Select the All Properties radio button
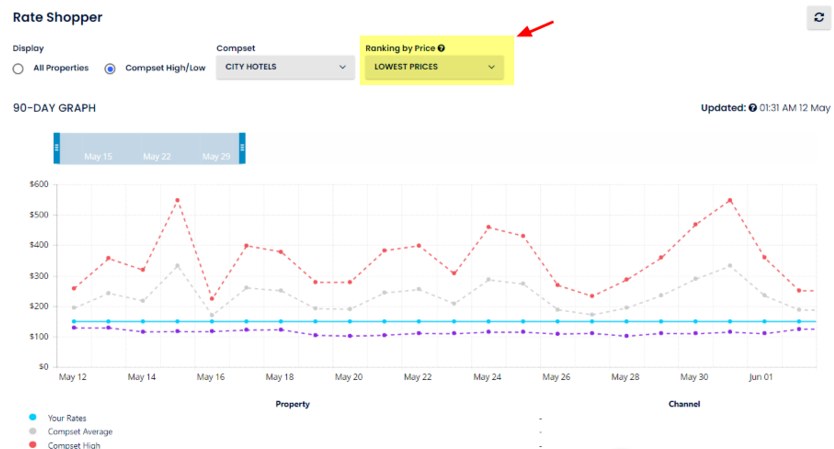Viewport: 834px width, 449px height. point(18,68)
